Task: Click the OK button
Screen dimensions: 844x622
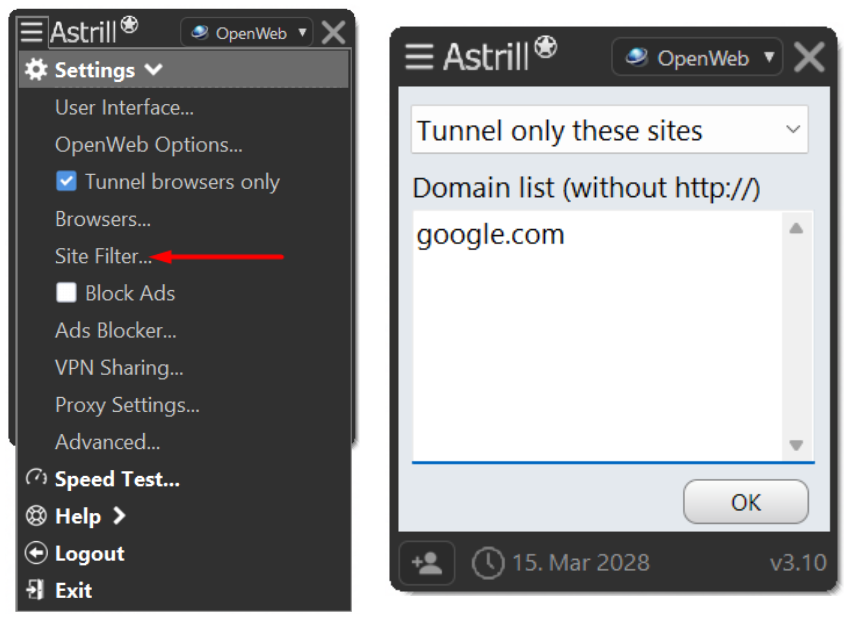Action: click(x=745, y=501)
